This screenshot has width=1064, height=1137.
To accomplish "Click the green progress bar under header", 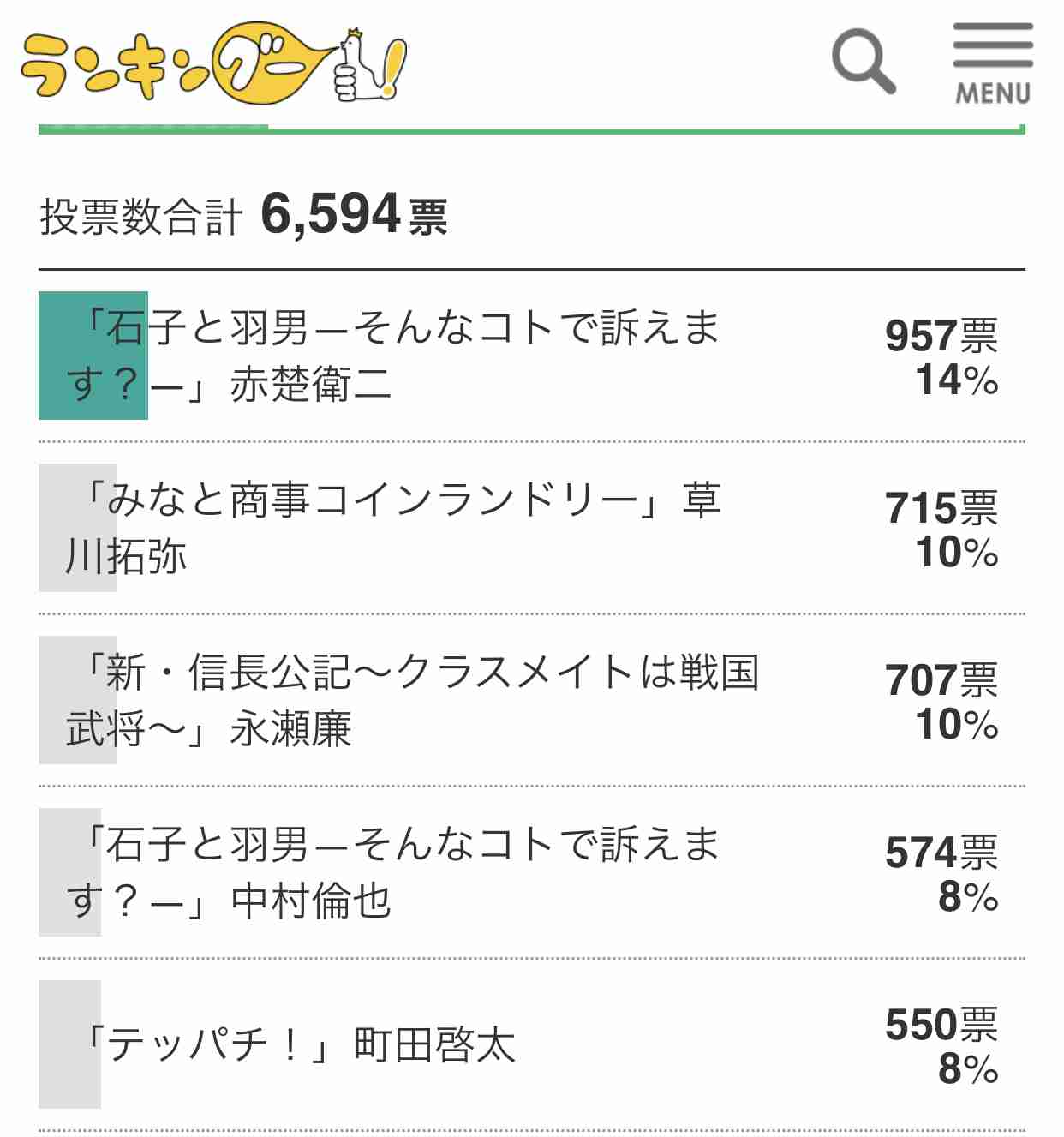I will coord(532,129).
